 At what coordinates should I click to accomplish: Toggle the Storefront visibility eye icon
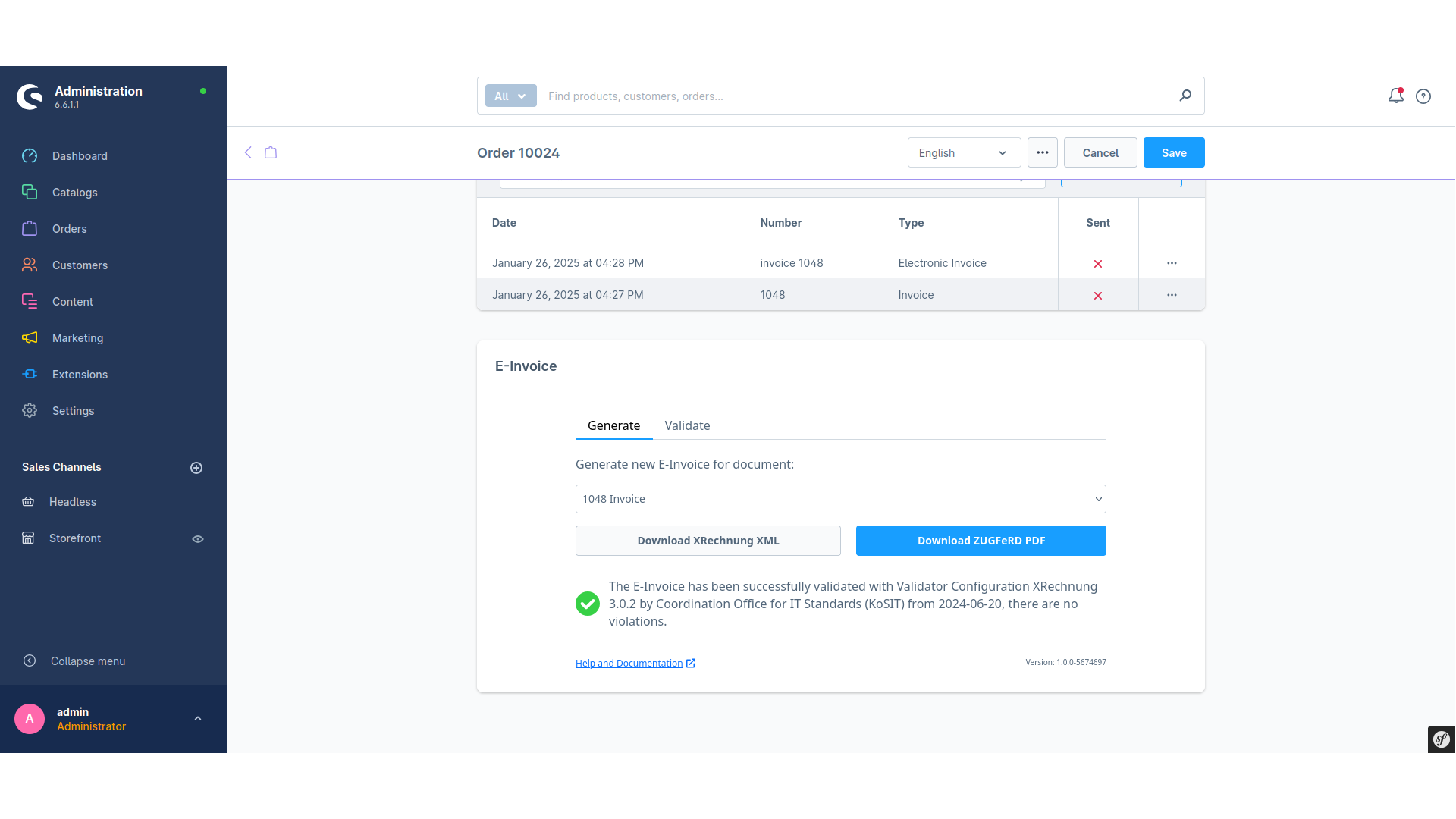pyautogui.click(x=198, y=539)
